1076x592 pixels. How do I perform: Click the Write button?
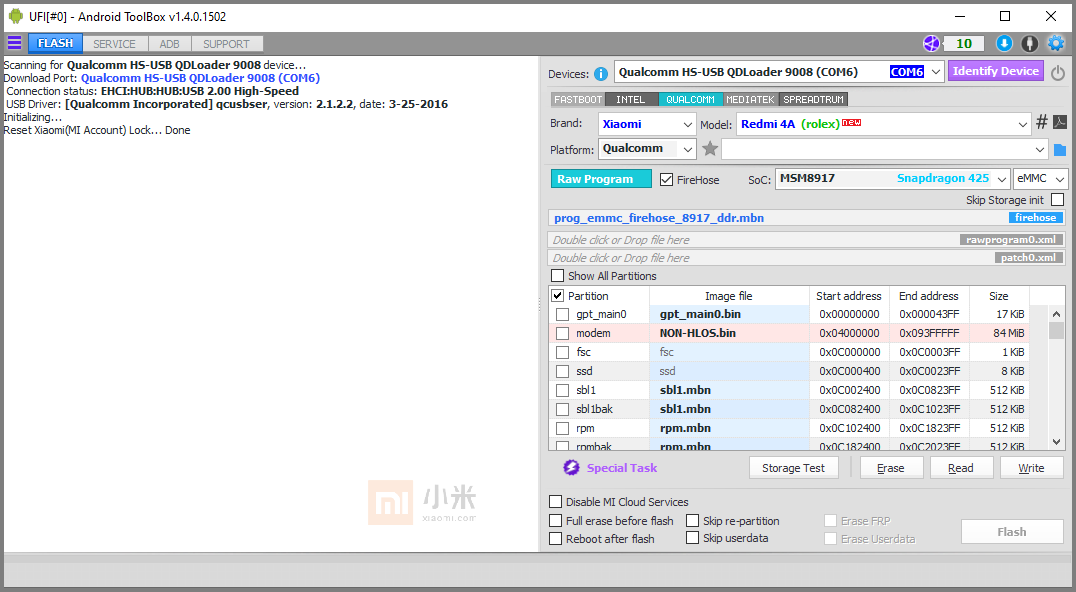[x=1031, y=468]
